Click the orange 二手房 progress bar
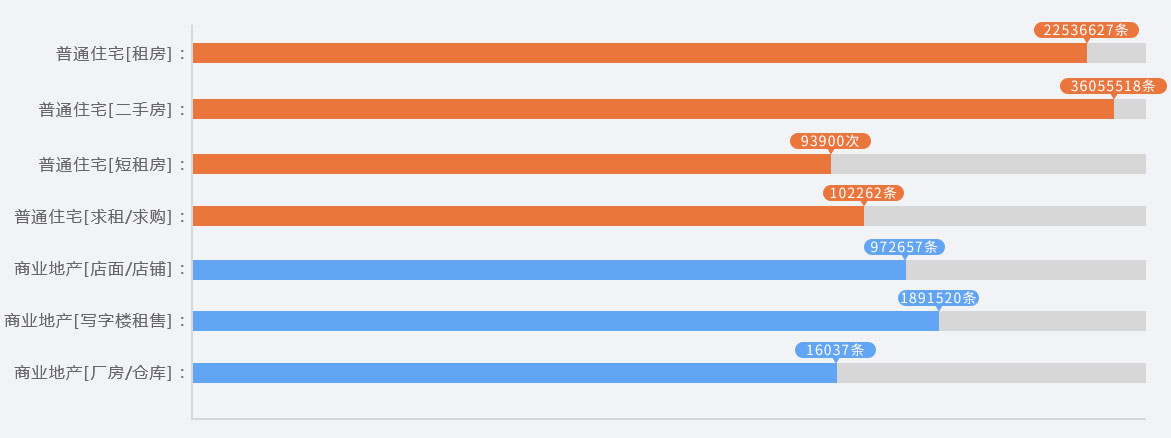Image resolution: width=1171 pixels, height=438 pixels. (x=653, y=109)
